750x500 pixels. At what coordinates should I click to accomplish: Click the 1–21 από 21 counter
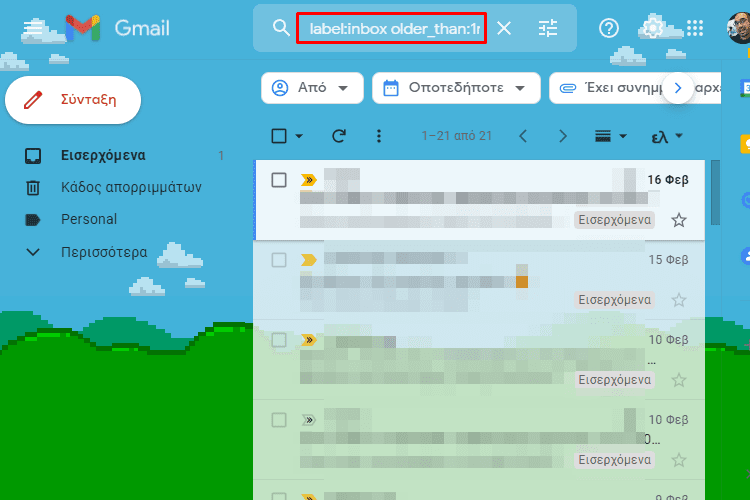coord(456,136)
